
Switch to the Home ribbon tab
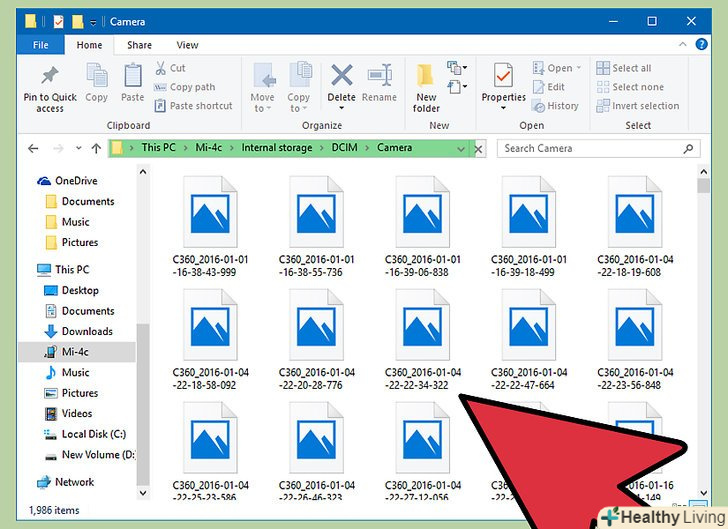click(89, 45)
